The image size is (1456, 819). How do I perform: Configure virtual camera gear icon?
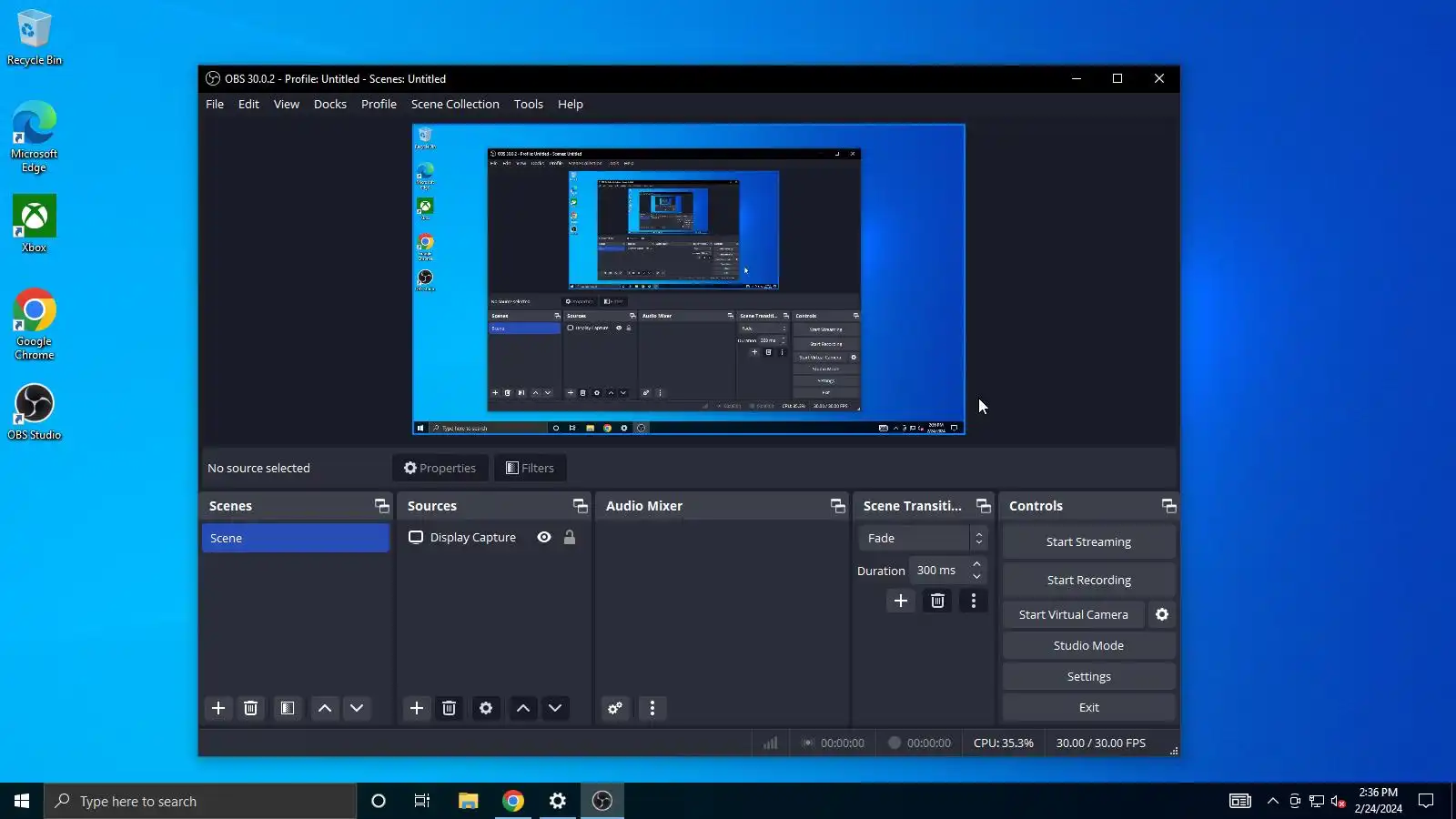(1162, 614)
